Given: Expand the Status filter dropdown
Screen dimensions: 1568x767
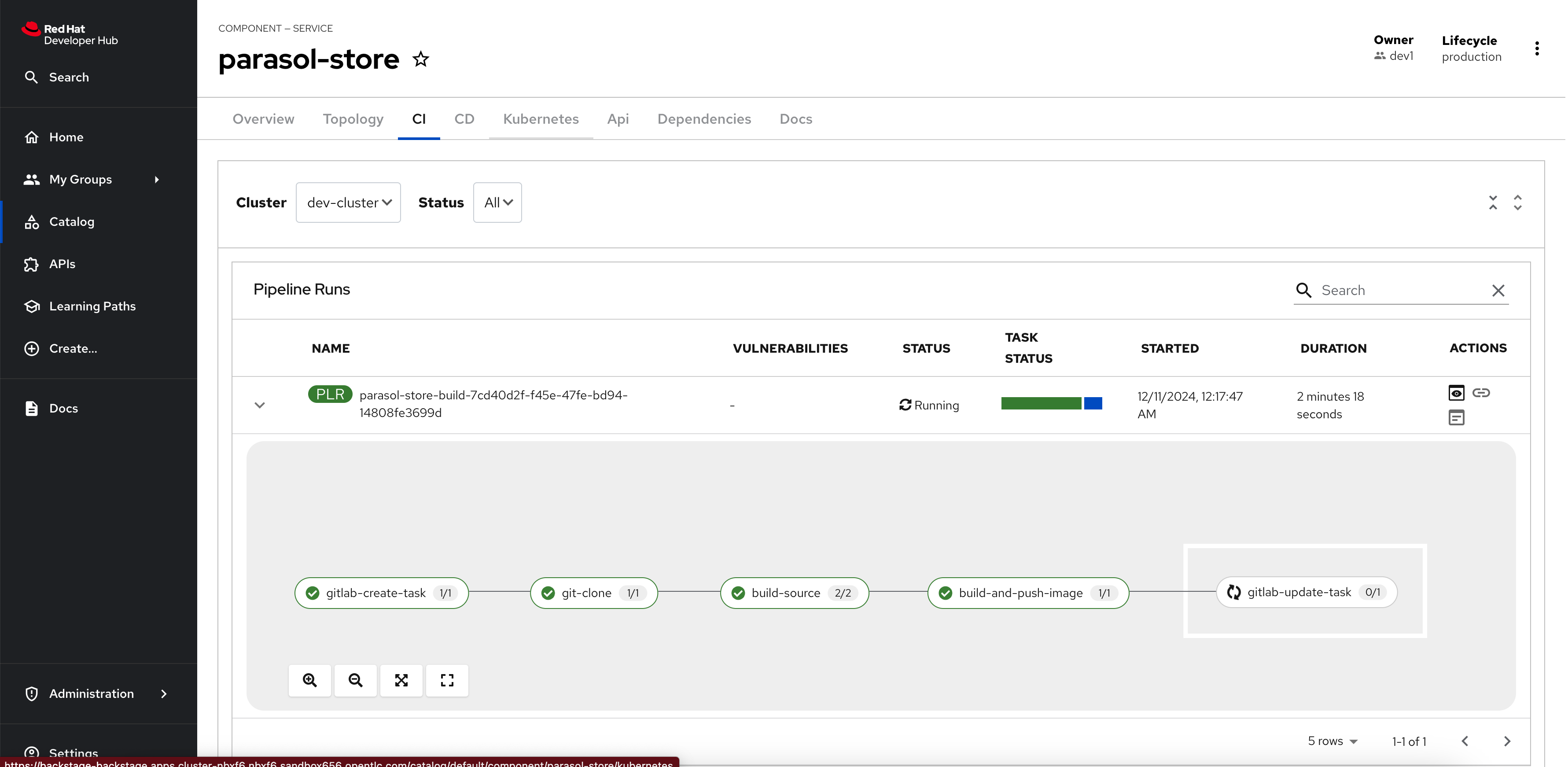Looking at the screenshot, I should 497,202.
